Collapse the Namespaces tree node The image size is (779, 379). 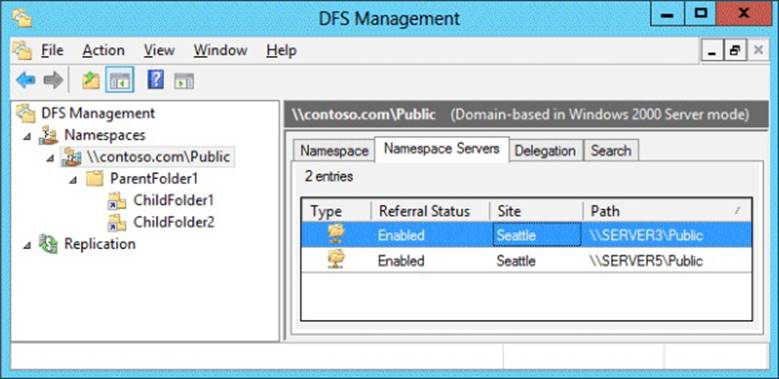click(x=27, y=136)
